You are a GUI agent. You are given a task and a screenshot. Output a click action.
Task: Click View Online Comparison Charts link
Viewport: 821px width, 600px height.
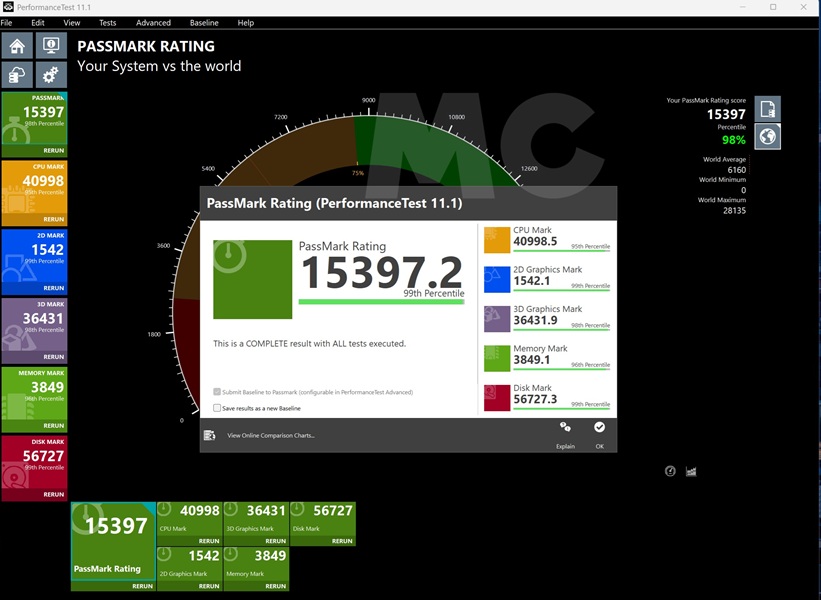click(271, 435)
